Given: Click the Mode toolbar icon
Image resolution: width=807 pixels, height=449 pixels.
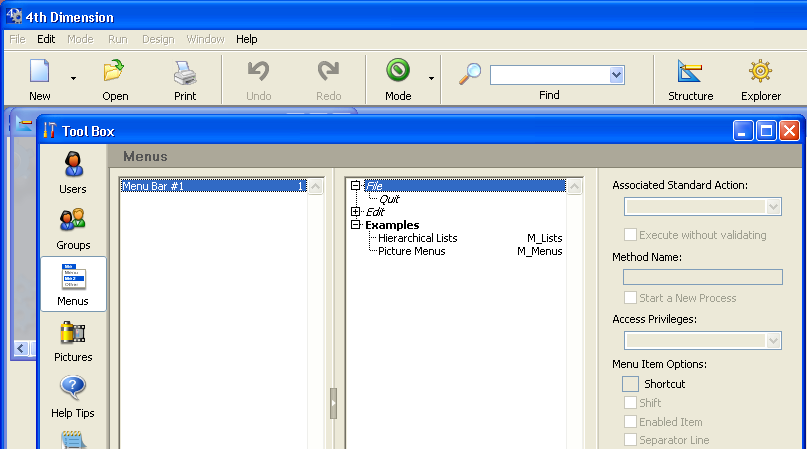Looking at the screenshot, I should tap(398, 73).
